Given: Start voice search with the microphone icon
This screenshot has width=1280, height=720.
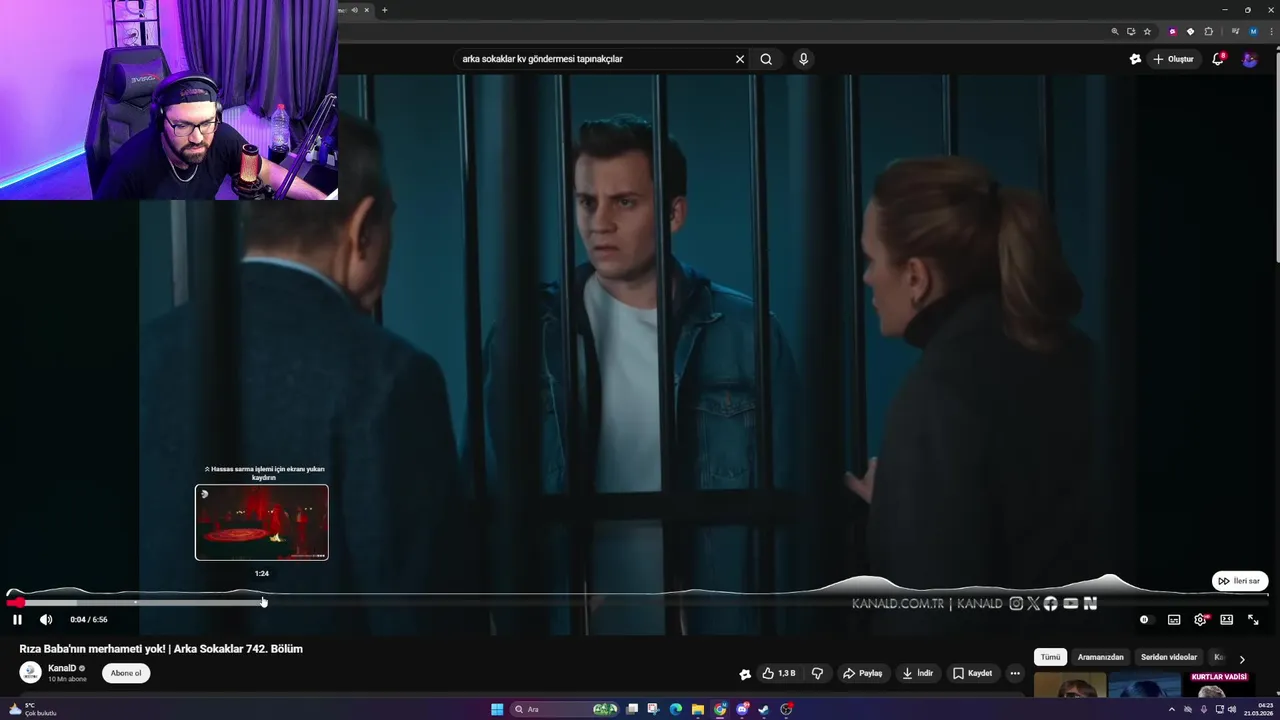Looking at the screenshot, I should pos(803,59).
